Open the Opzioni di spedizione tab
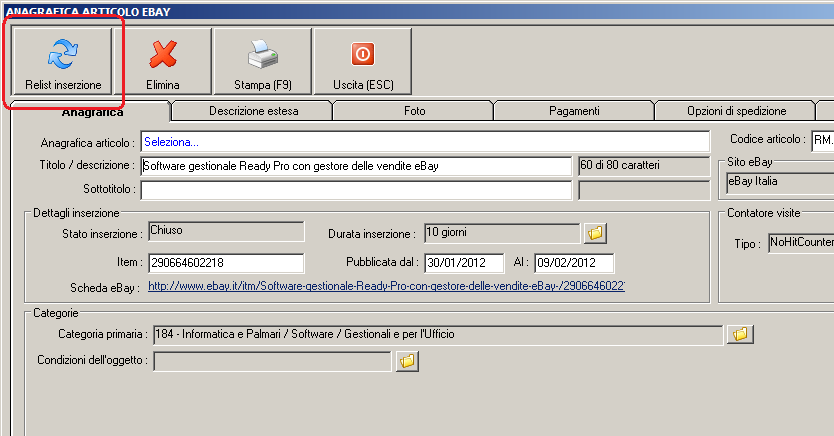The height and width of the screenshot is (436, 834). click(736, 111)
